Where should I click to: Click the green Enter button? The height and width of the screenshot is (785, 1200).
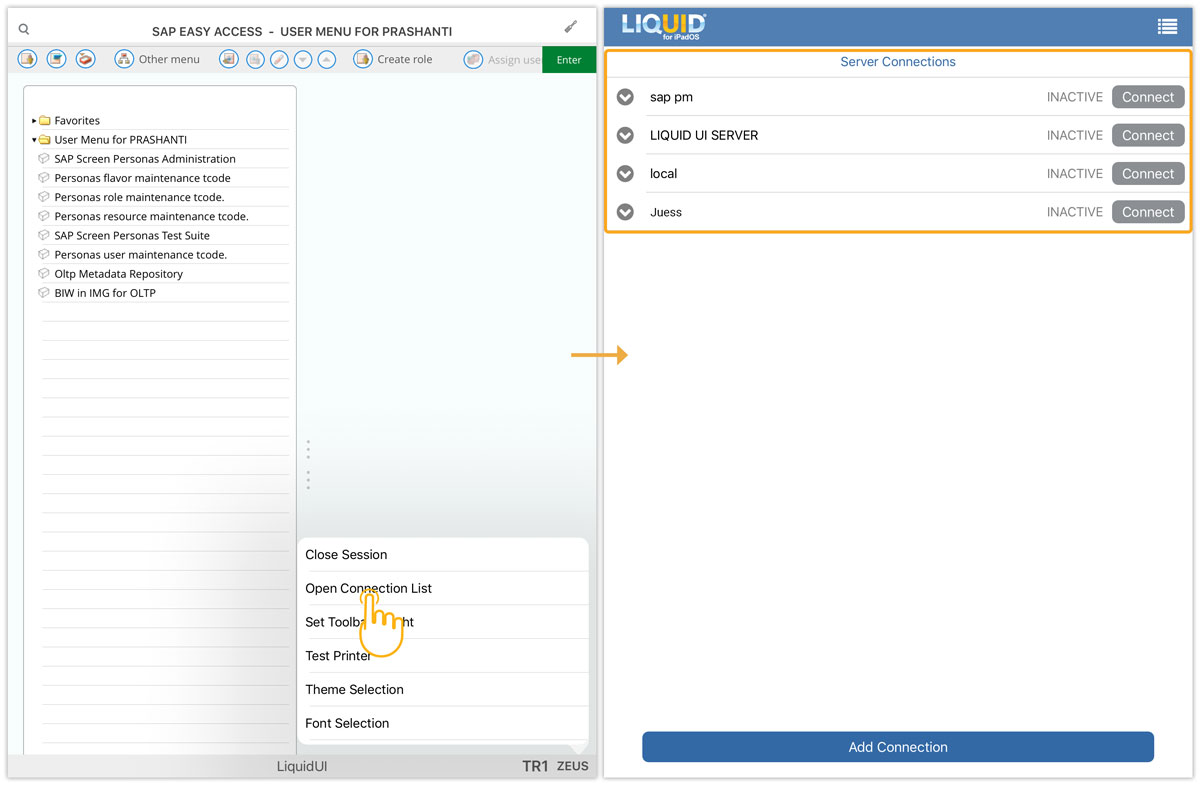[x=569, y=60]
